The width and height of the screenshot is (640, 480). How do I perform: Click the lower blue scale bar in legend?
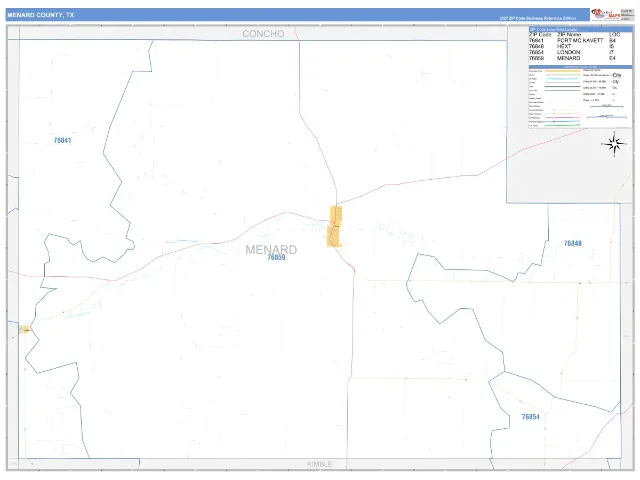[607, 117]
